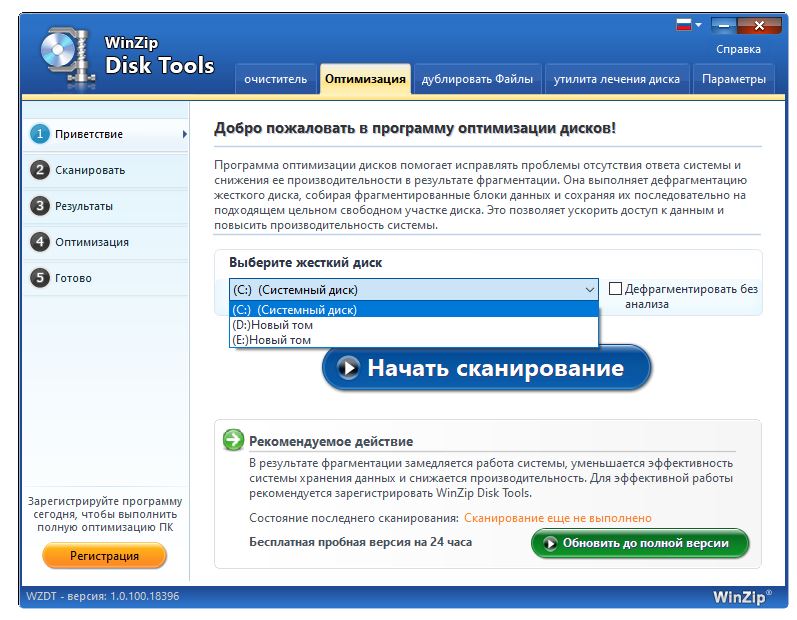Click the Выберите жесткий диск label
797x620 pixels.
tap(305, 263)
